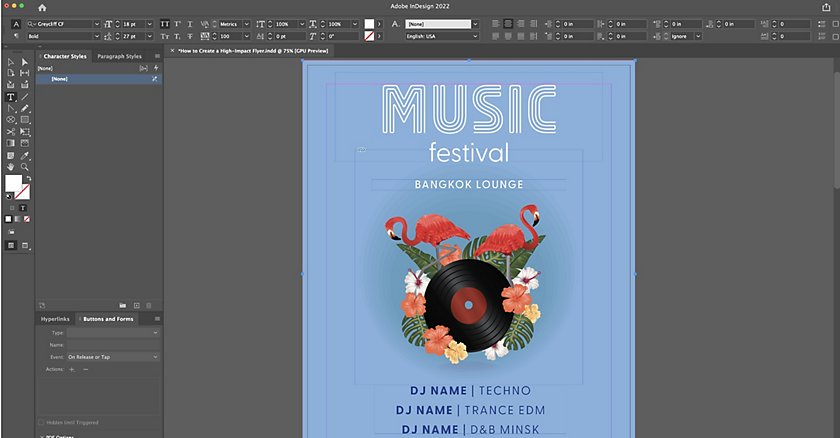The image size is (840, 438).
Task: Select the Type tool
Action: point(11,97)
